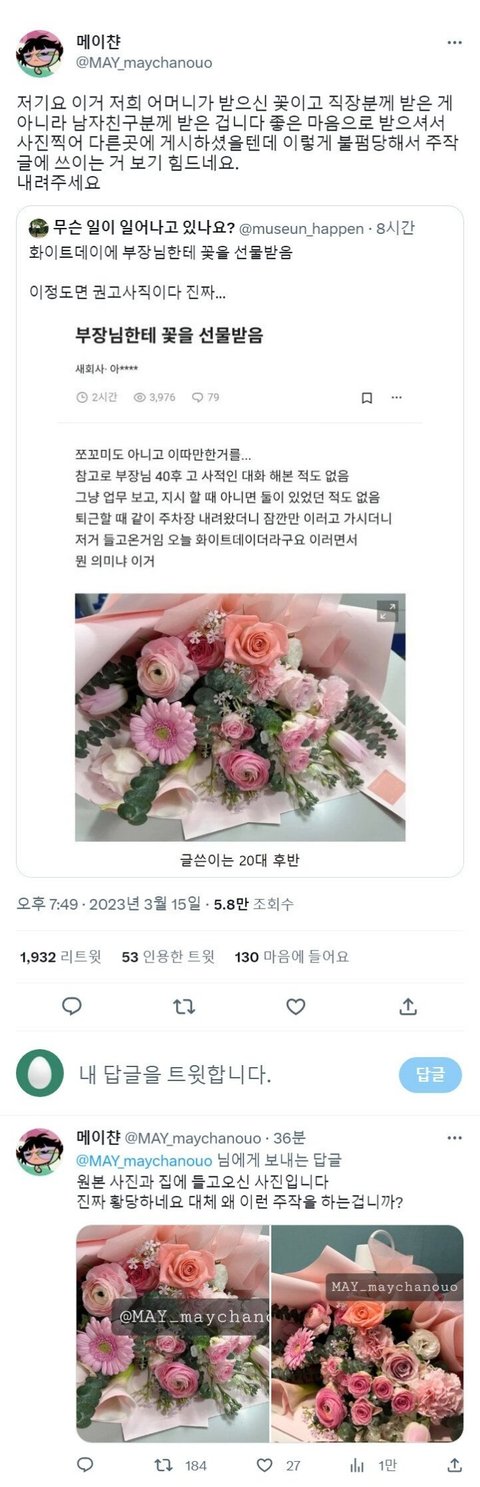Image resolution: width=480 pixels, height=1487 pixels.
Task: Click reply speech bubble icon under main tweet
Action: click(72, 1006)
